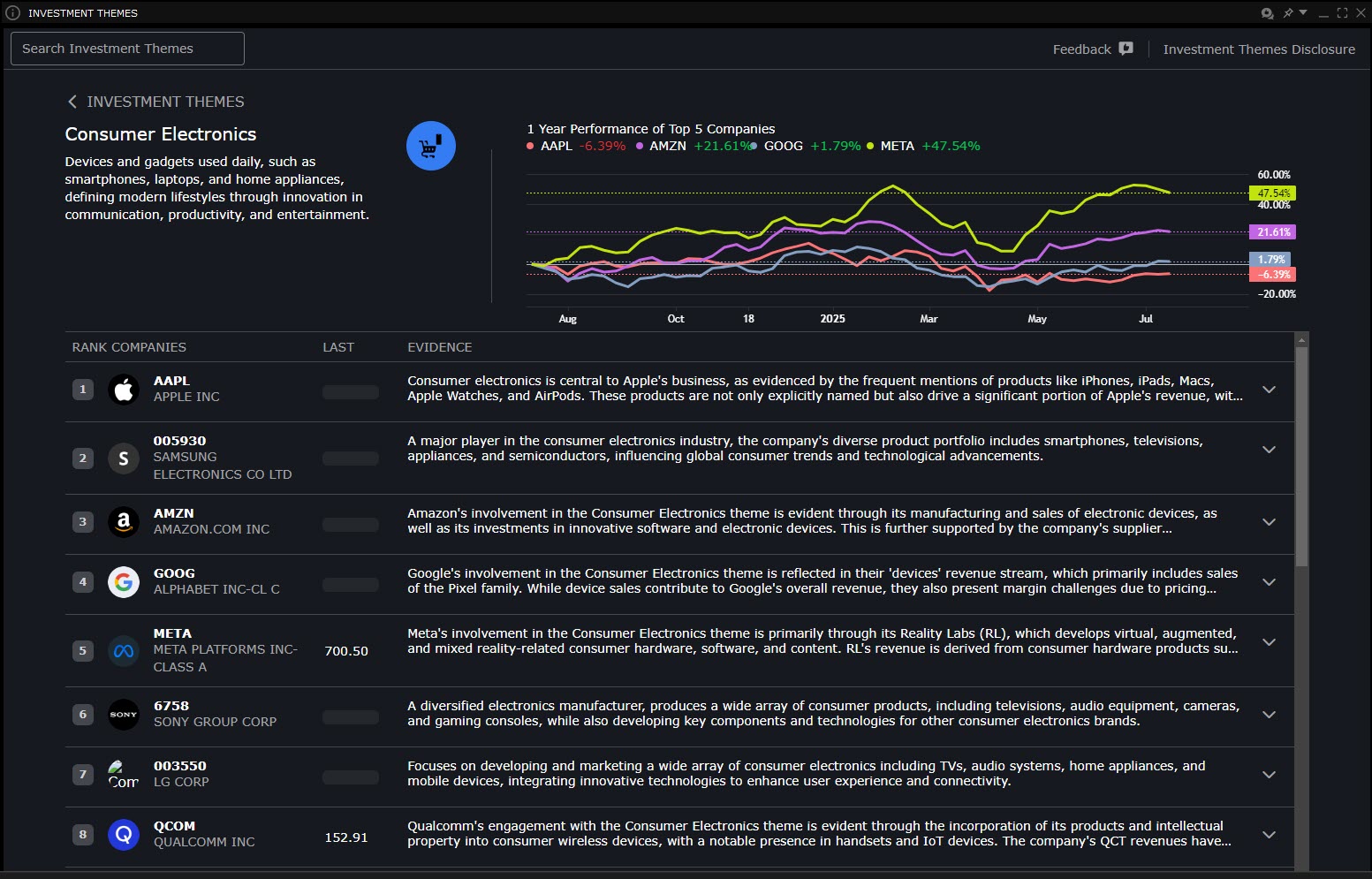Click the 21.61% AMZN chart value tag
This screenshot has height=879, width=1372.
pyautogui.click(x=1272, y=231)
